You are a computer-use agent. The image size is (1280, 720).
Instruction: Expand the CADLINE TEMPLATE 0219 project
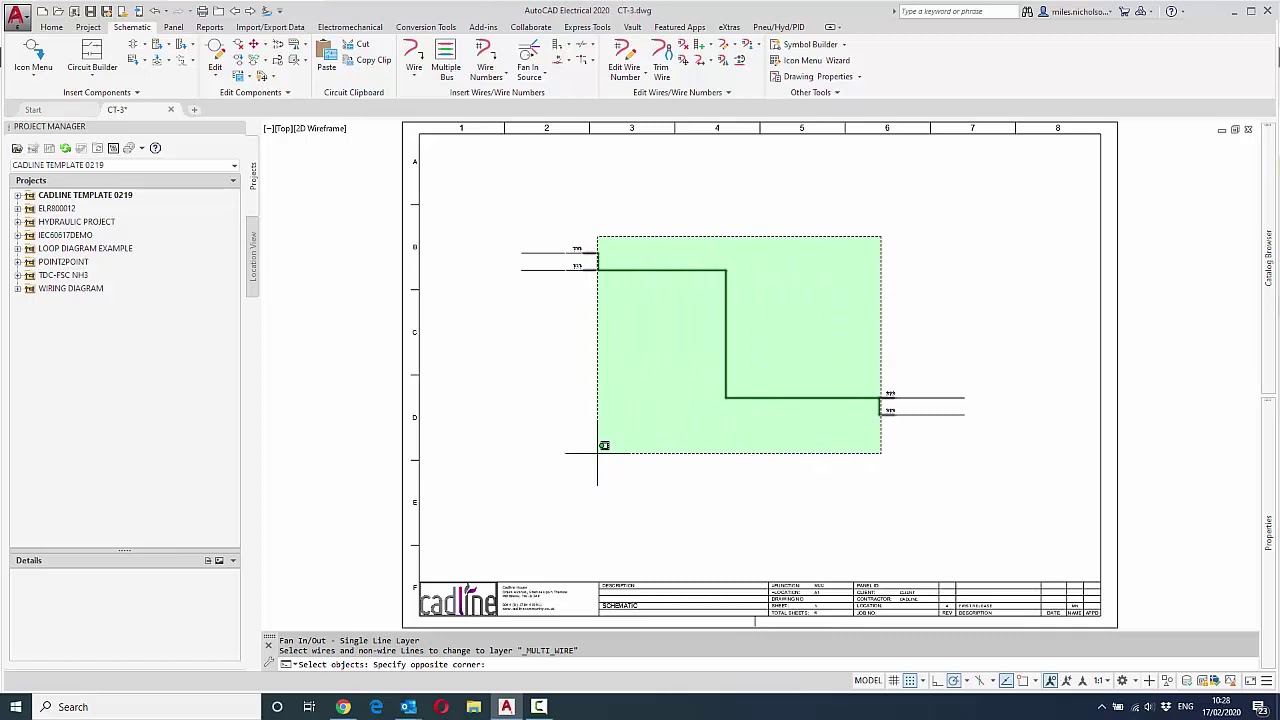18,195
